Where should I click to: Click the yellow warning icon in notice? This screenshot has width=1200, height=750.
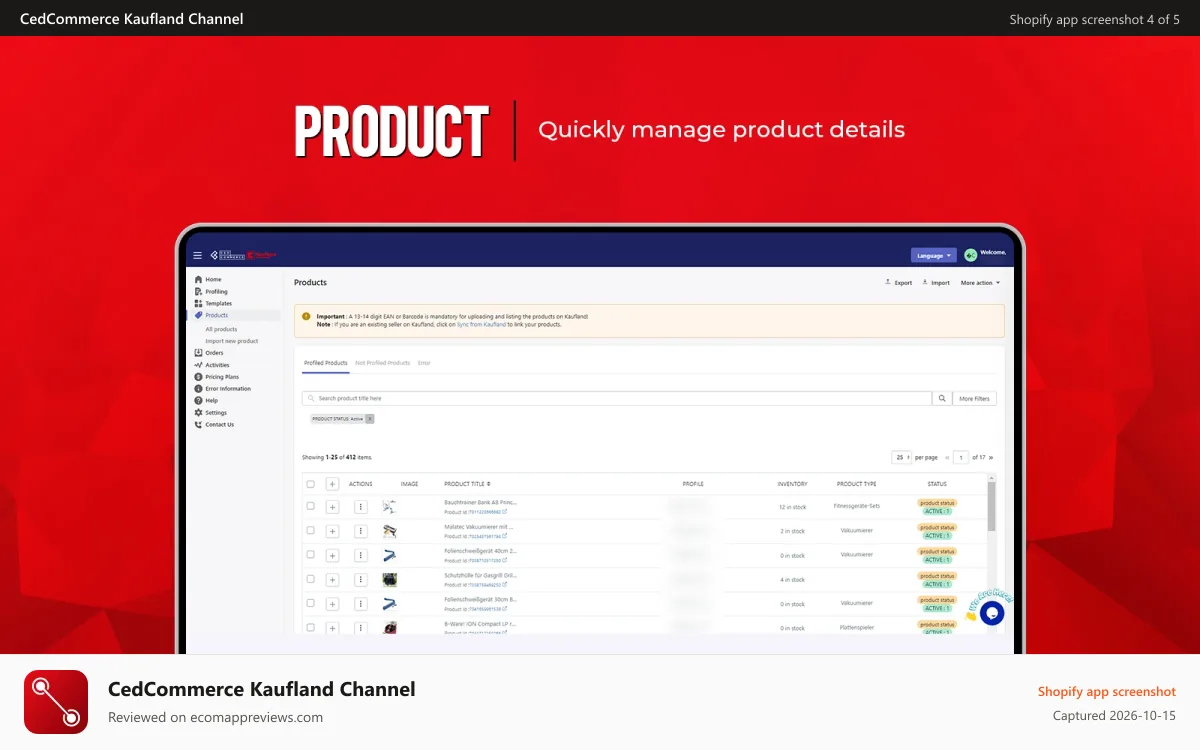(306, 316)
